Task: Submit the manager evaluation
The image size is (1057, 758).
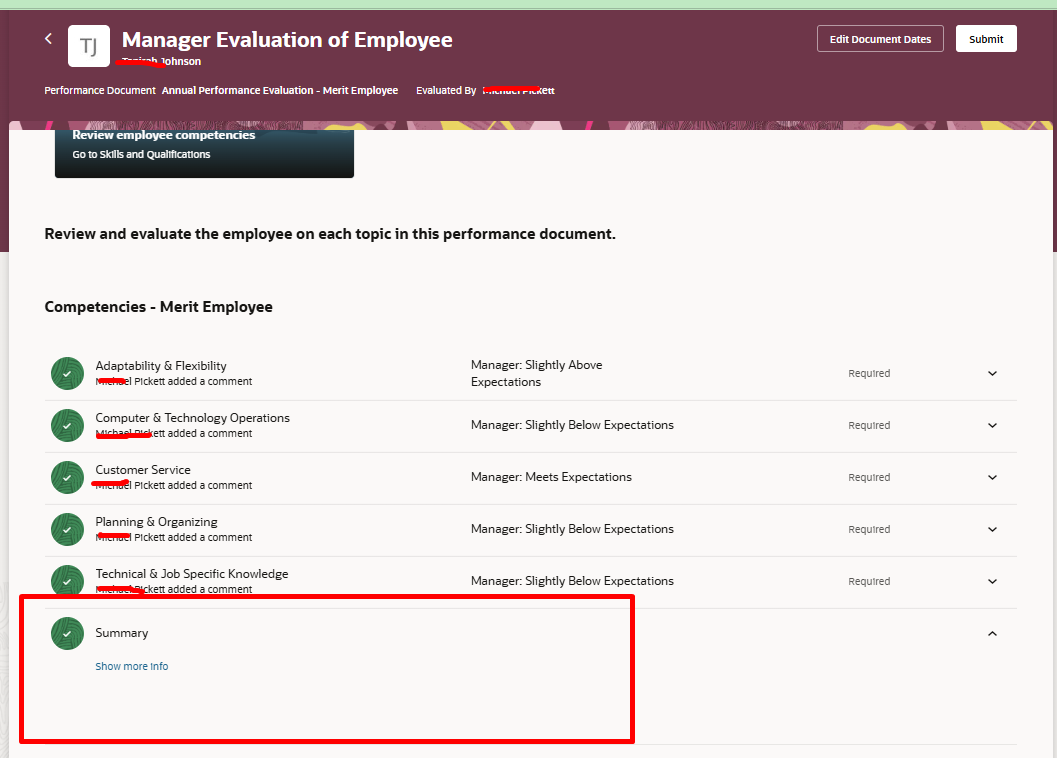Action: pyautogui.click(x=986, y=39)
